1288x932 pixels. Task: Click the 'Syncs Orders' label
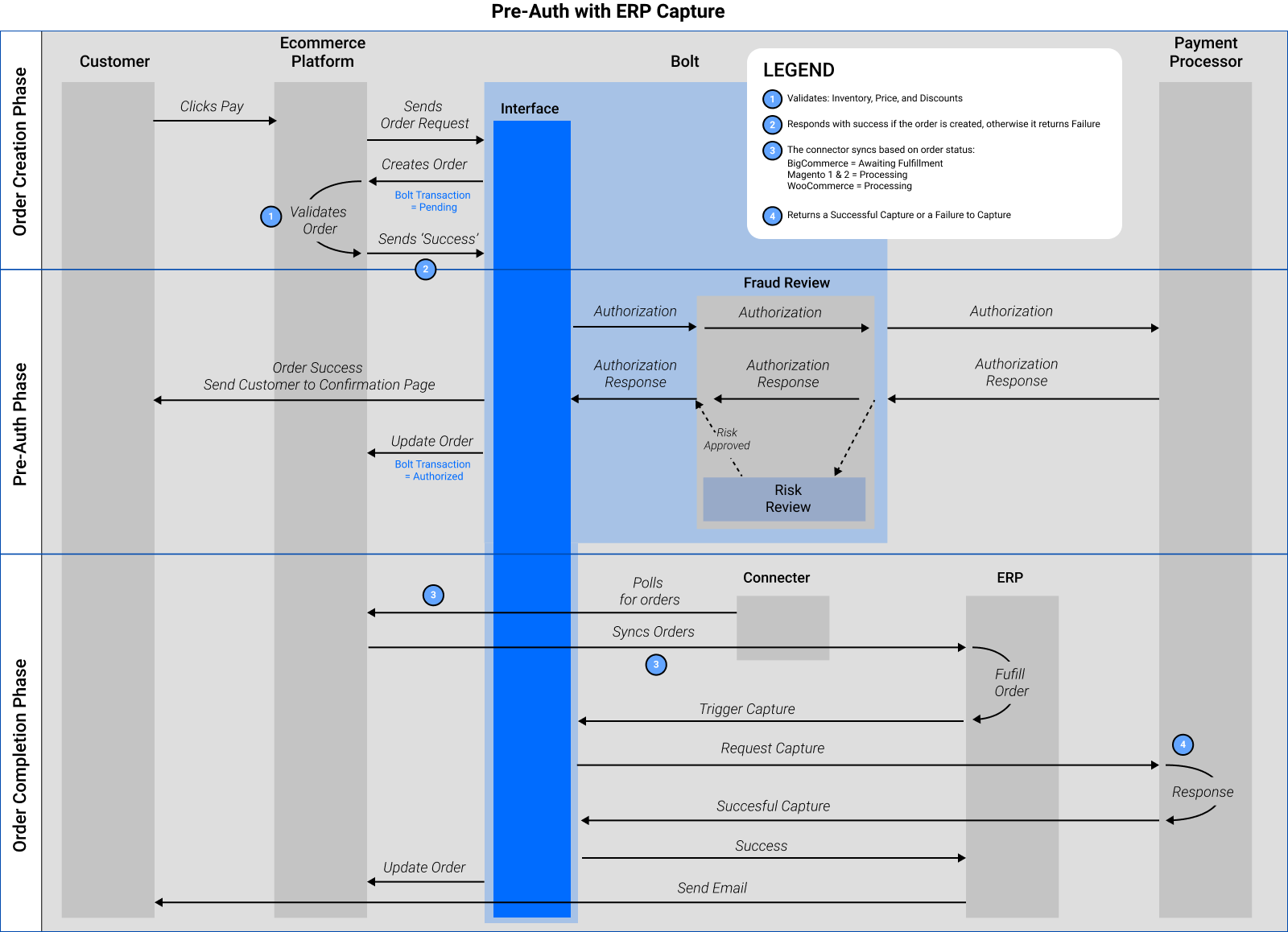pos(653,632)
